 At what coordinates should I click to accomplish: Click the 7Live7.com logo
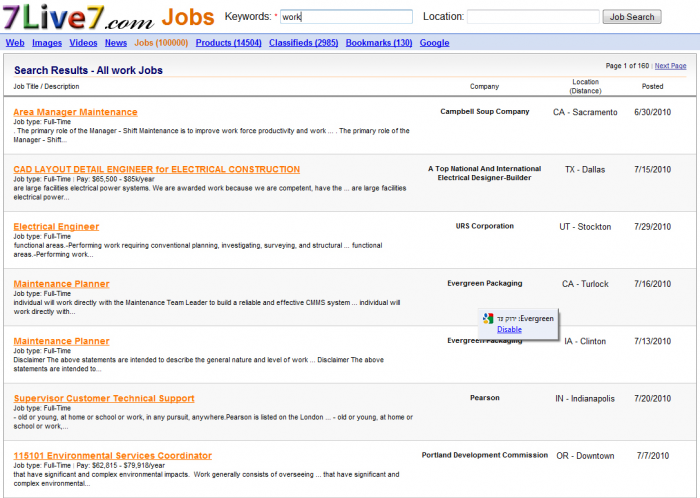[78, 17]
